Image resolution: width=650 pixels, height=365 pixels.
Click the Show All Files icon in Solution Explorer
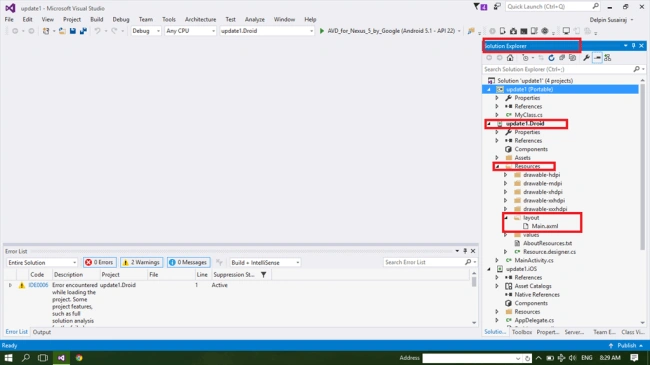572,58
